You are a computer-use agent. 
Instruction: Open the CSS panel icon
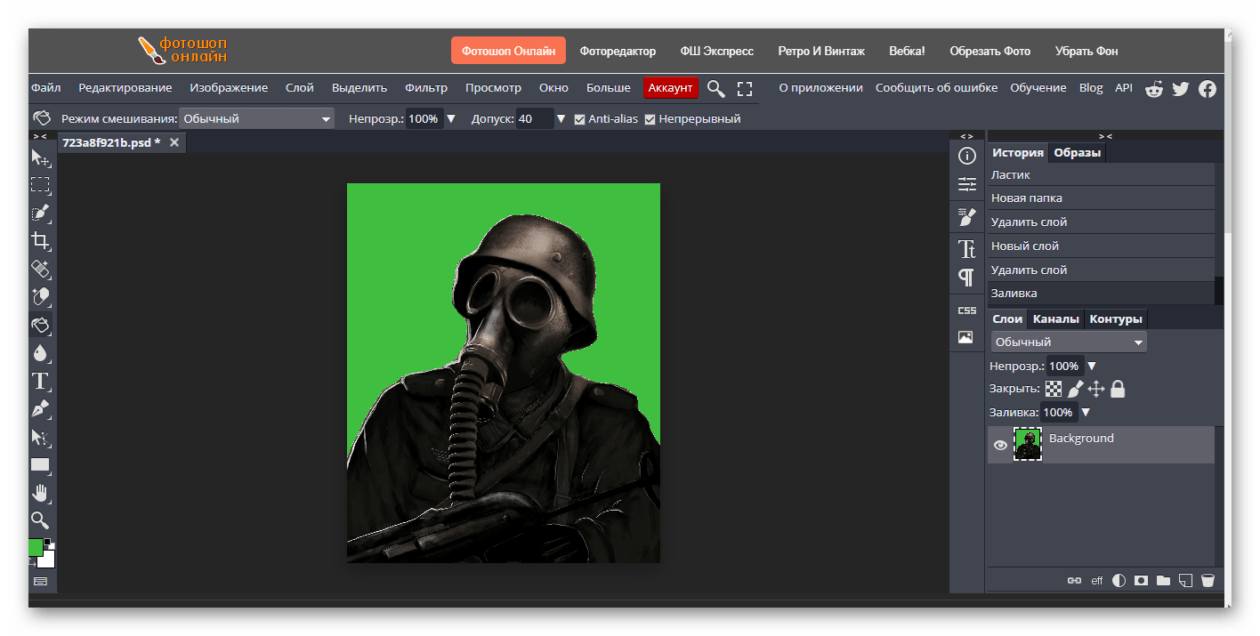click(966, 310)
